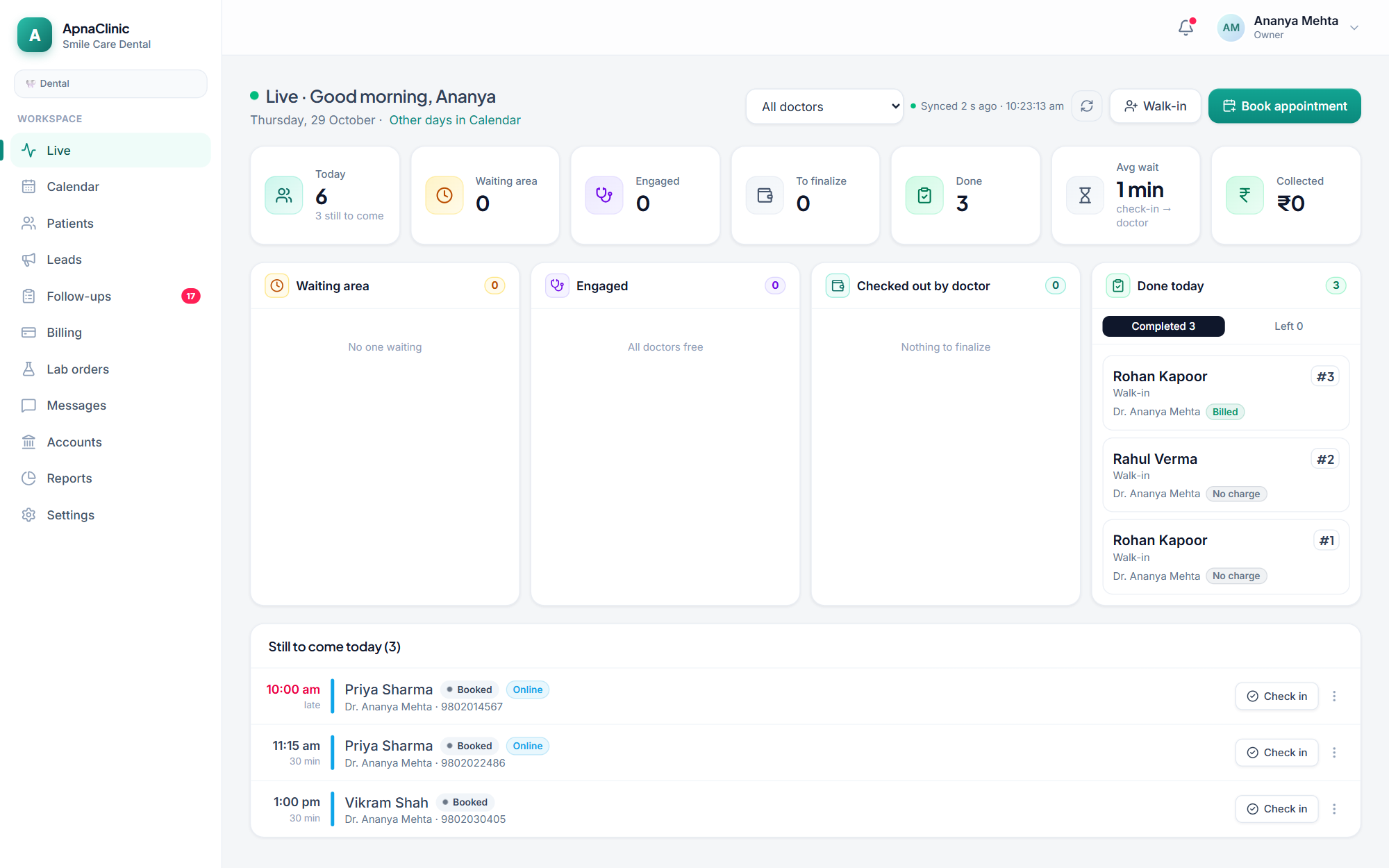Open Other days in Calendar link
Screen dimensions: 1389x868
pos(455,120)
